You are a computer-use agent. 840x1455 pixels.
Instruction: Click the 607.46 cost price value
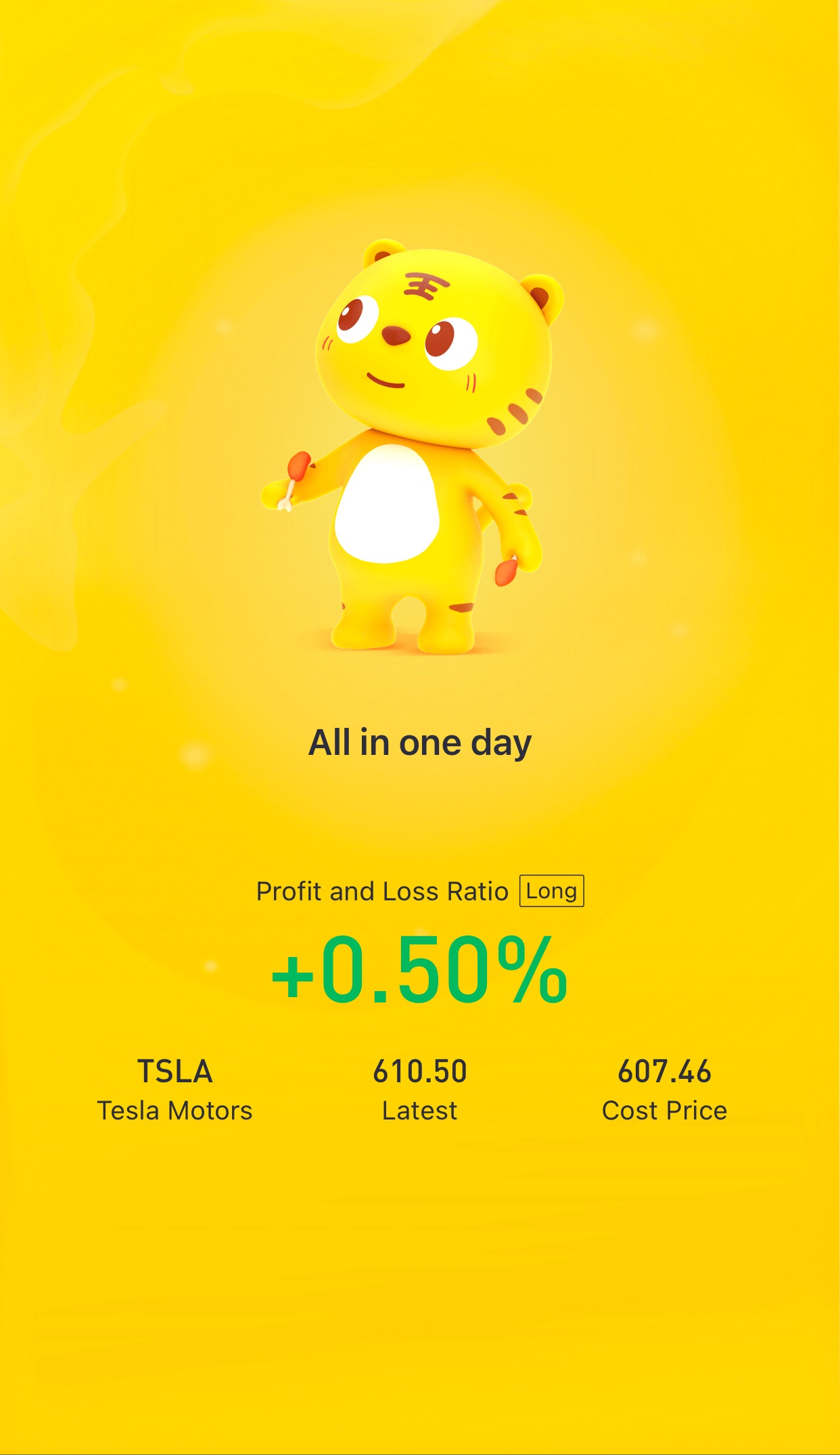(665, 1071)
